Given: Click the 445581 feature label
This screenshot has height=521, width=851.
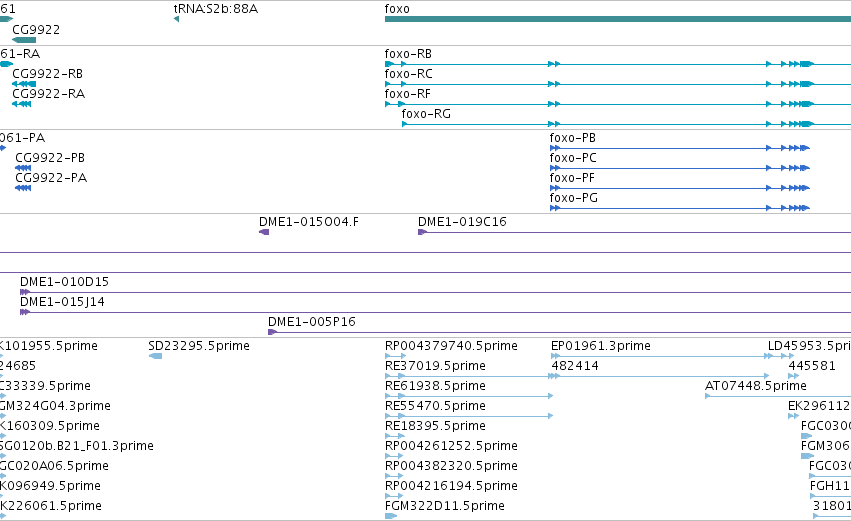Looking at the screenshot, I should point(812,366).
